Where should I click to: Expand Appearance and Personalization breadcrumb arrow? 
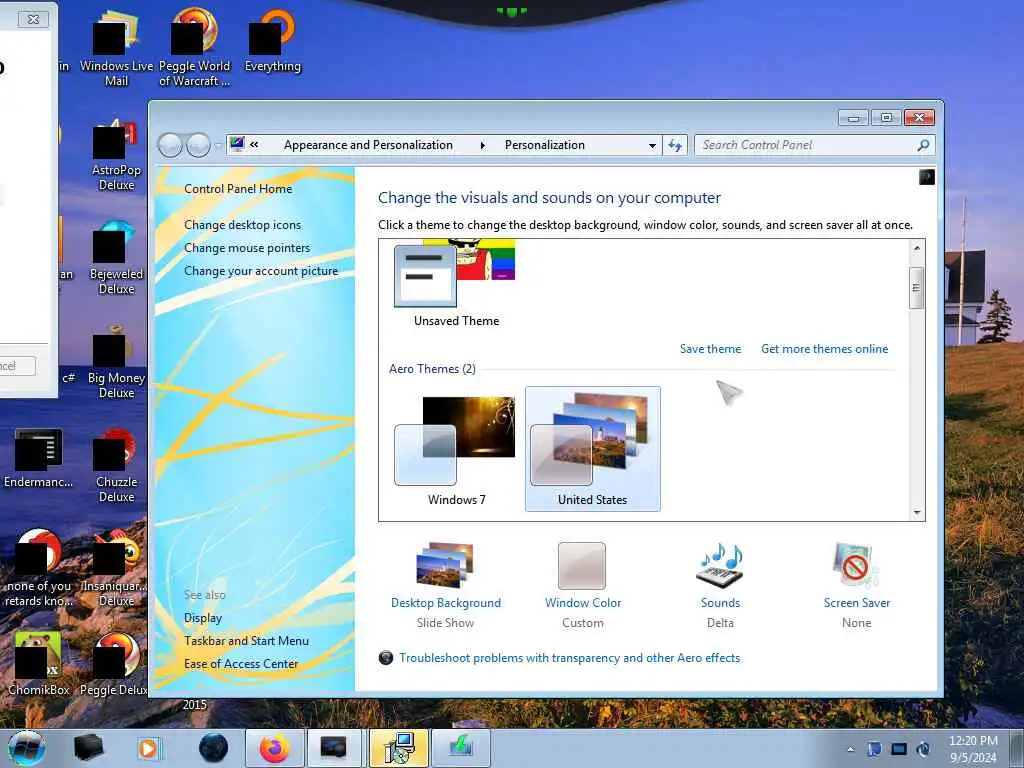tap(483, 145)
